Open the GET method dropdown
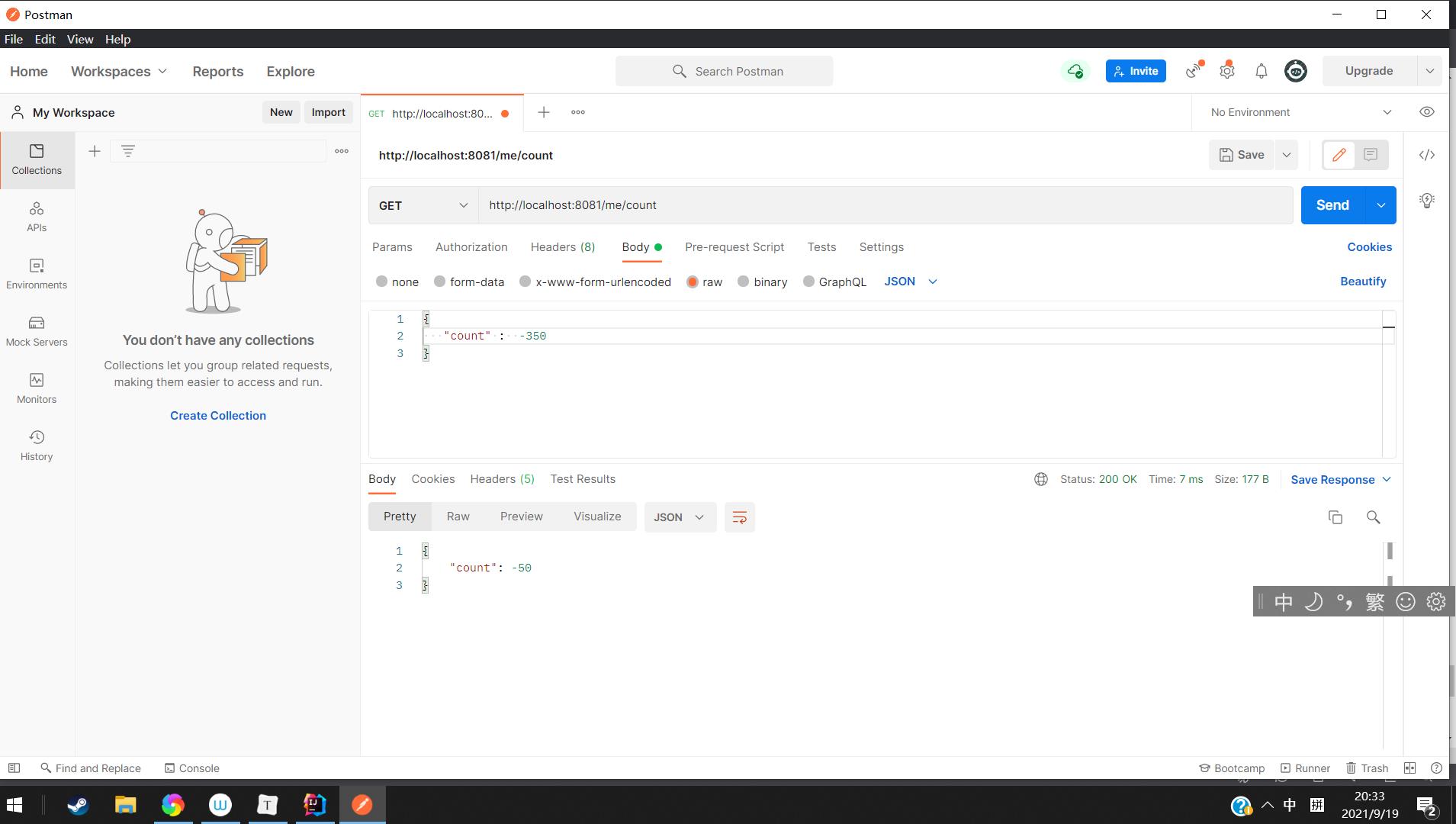This screenshot has height=824, width=1456. click(x=423, y=205)
